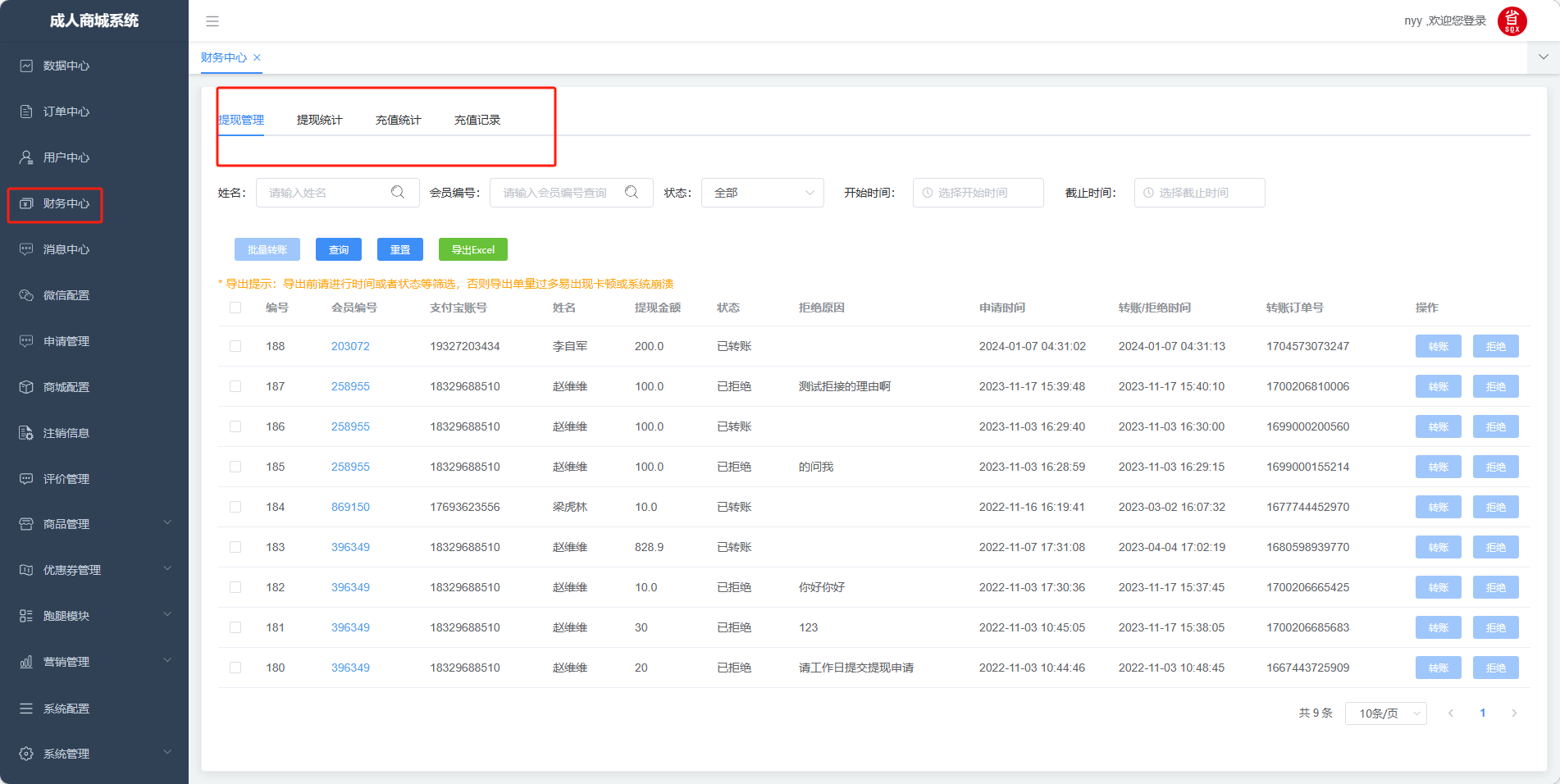Viewport: 1560px width, 784px height.
Task: Open 微信配置 in the sidebar
Action: point(66,295)
